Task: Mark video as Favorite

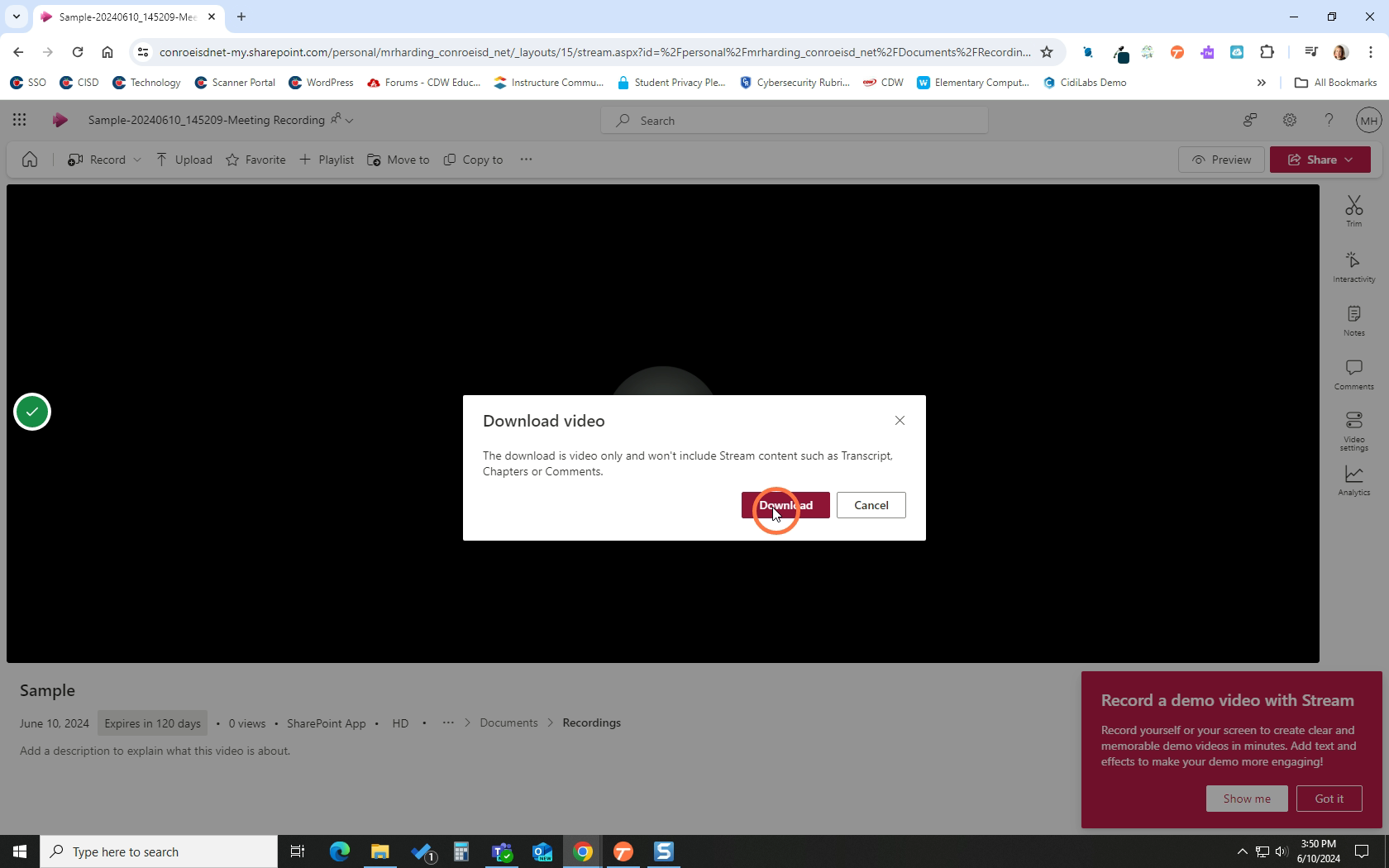Action: pyautogui.click(x=255, y=160)
